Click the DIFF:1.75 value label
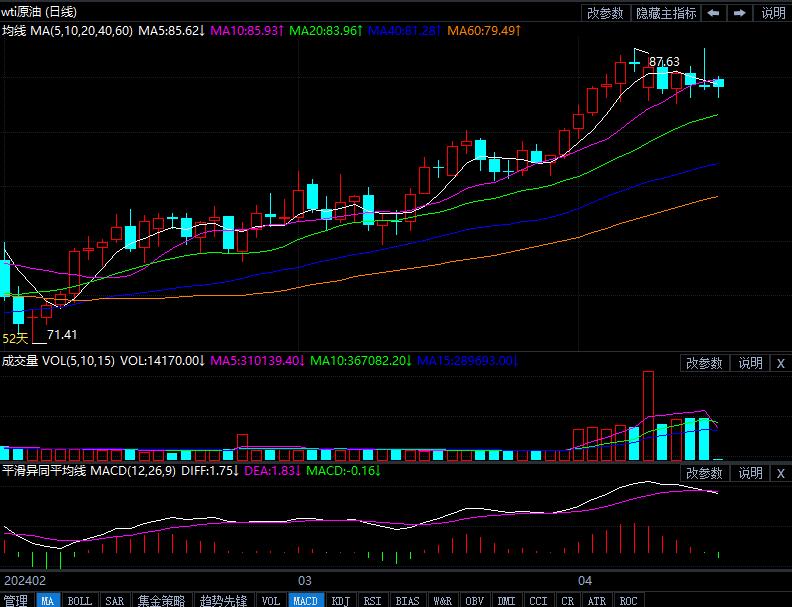The image size is (792, 607). coord(210,471)
